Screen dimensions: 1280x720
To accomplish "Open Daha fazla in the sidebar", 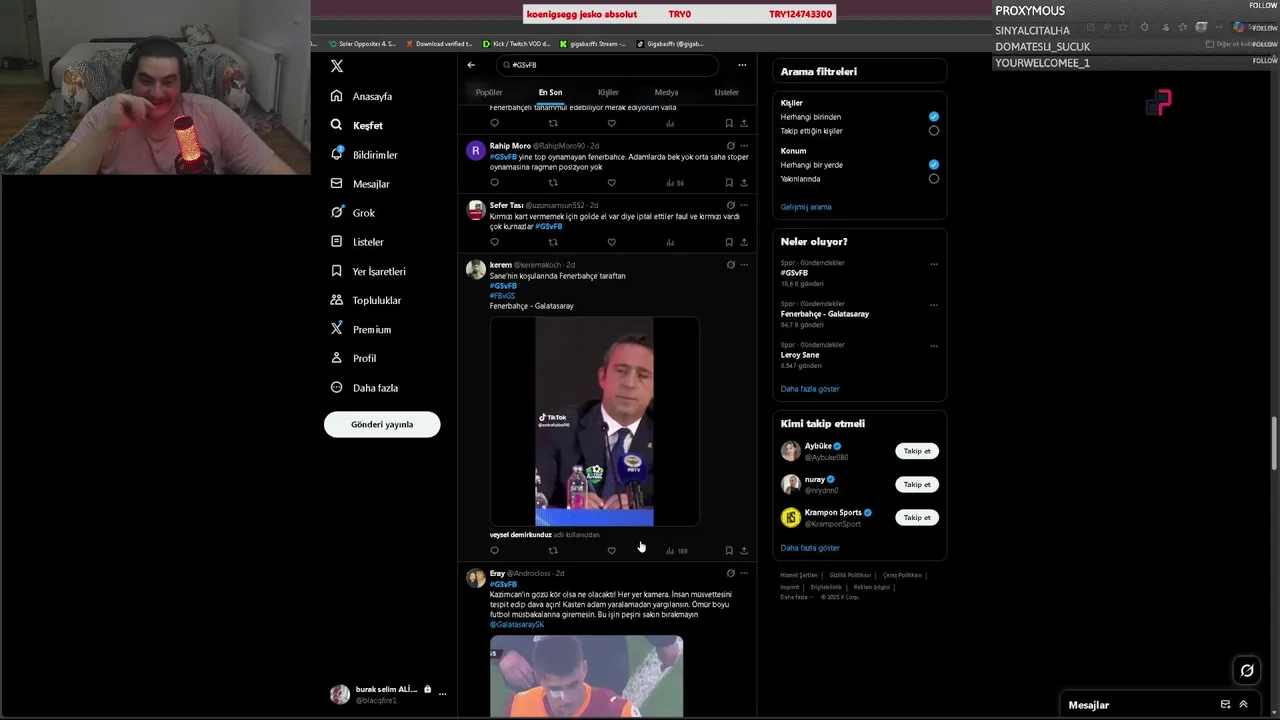I will [365, 388].
